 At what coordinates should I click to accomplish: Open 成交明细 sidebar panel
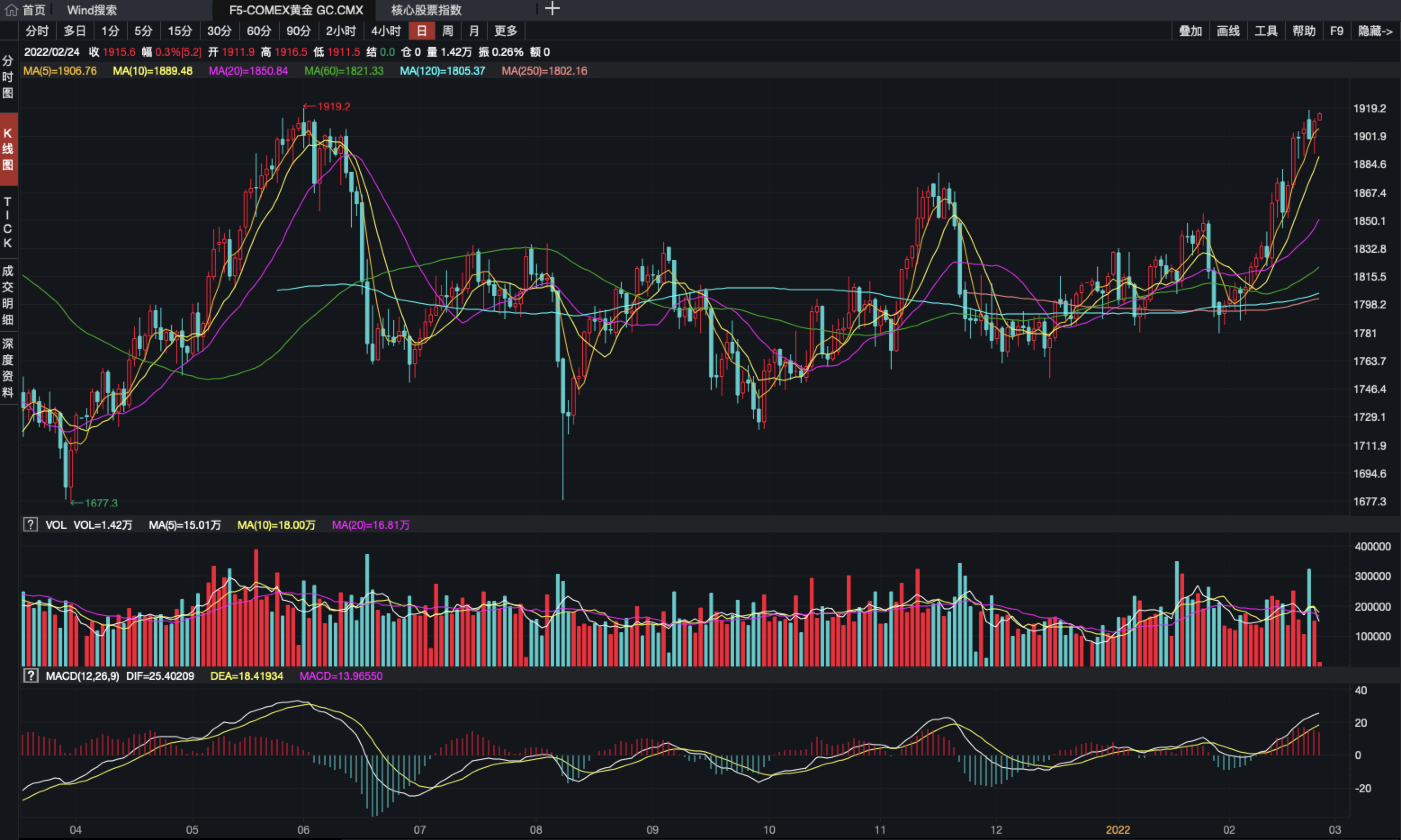[x=8, y=295]
